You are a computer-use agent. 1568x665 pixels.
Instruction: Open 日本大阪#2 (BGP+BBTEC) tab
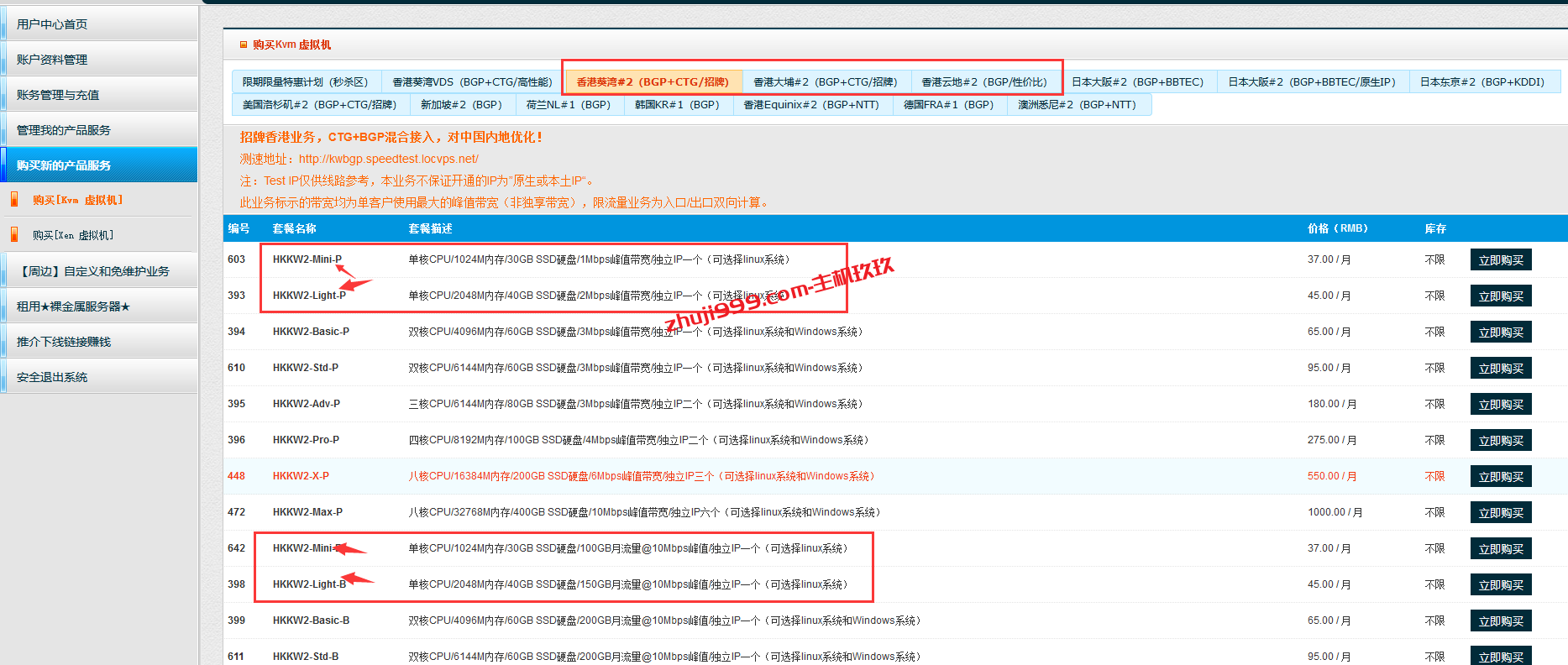(1138, 82)
